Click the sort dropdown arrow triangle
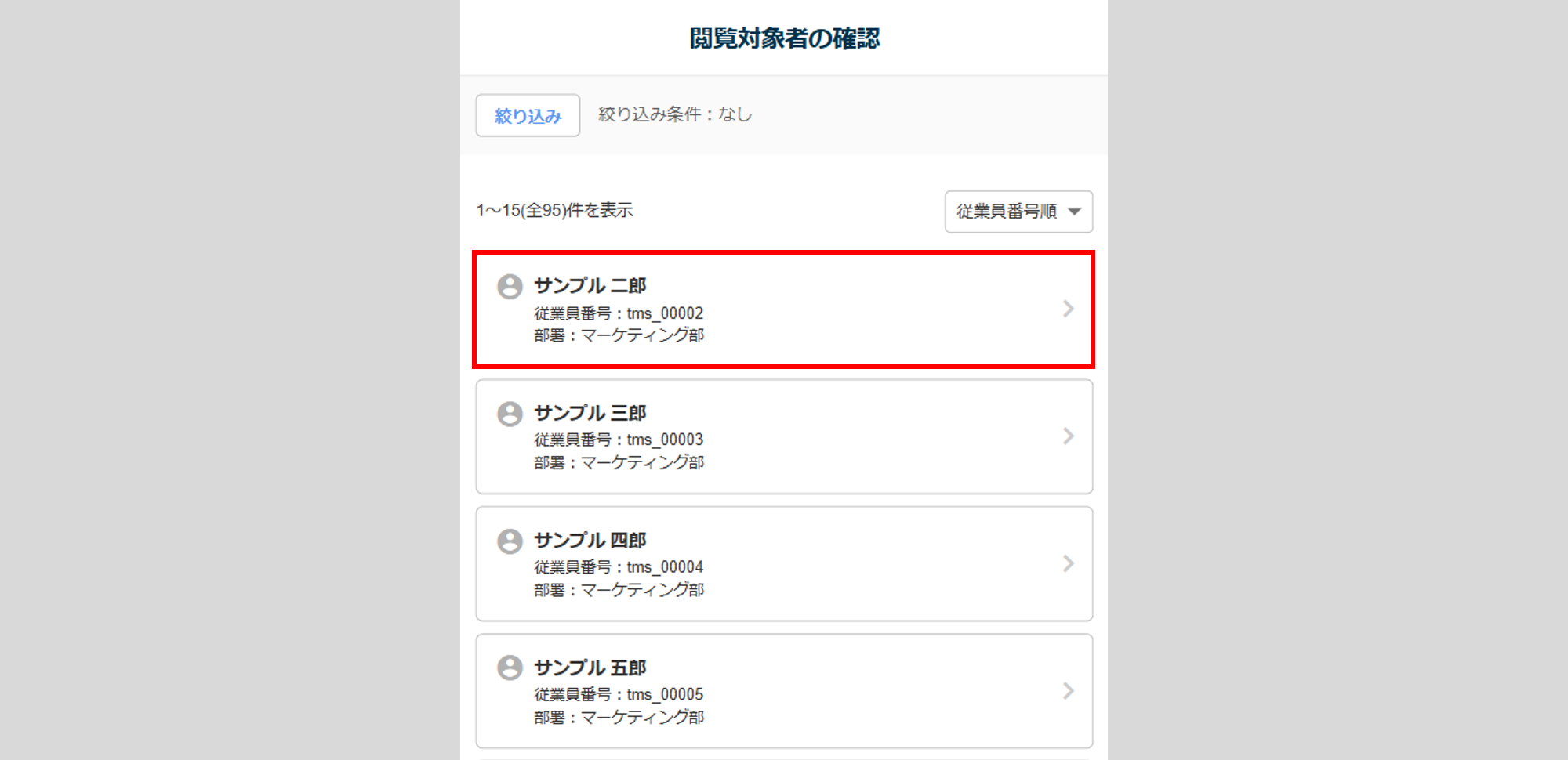 tap(1075, 212)
